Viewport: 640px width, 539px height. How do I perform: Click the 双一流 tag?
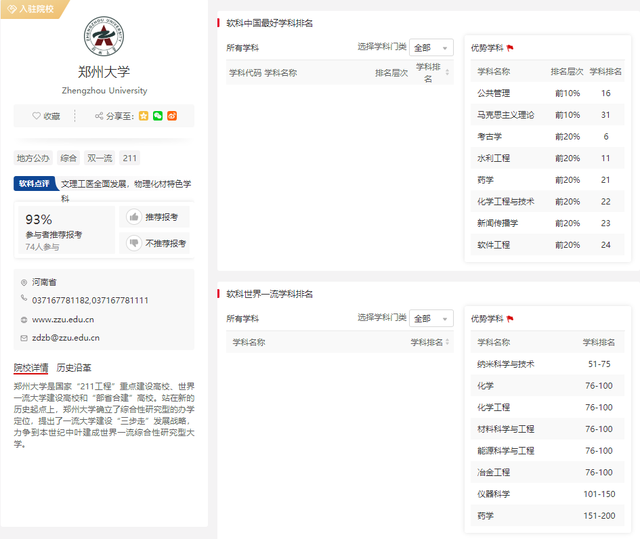100,158
